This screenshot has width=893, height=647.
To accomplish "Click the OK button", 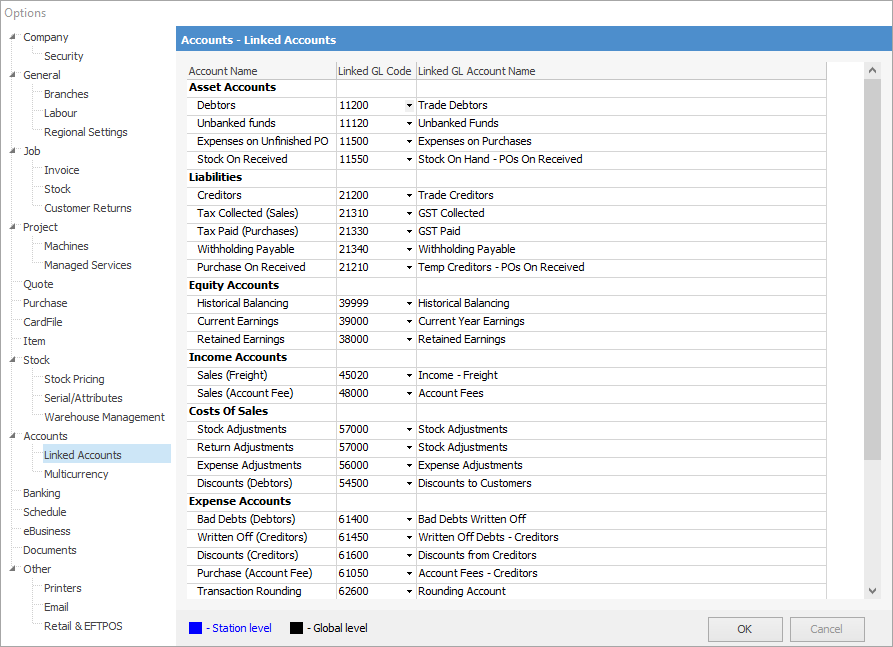I will click(x=745, y=629).
